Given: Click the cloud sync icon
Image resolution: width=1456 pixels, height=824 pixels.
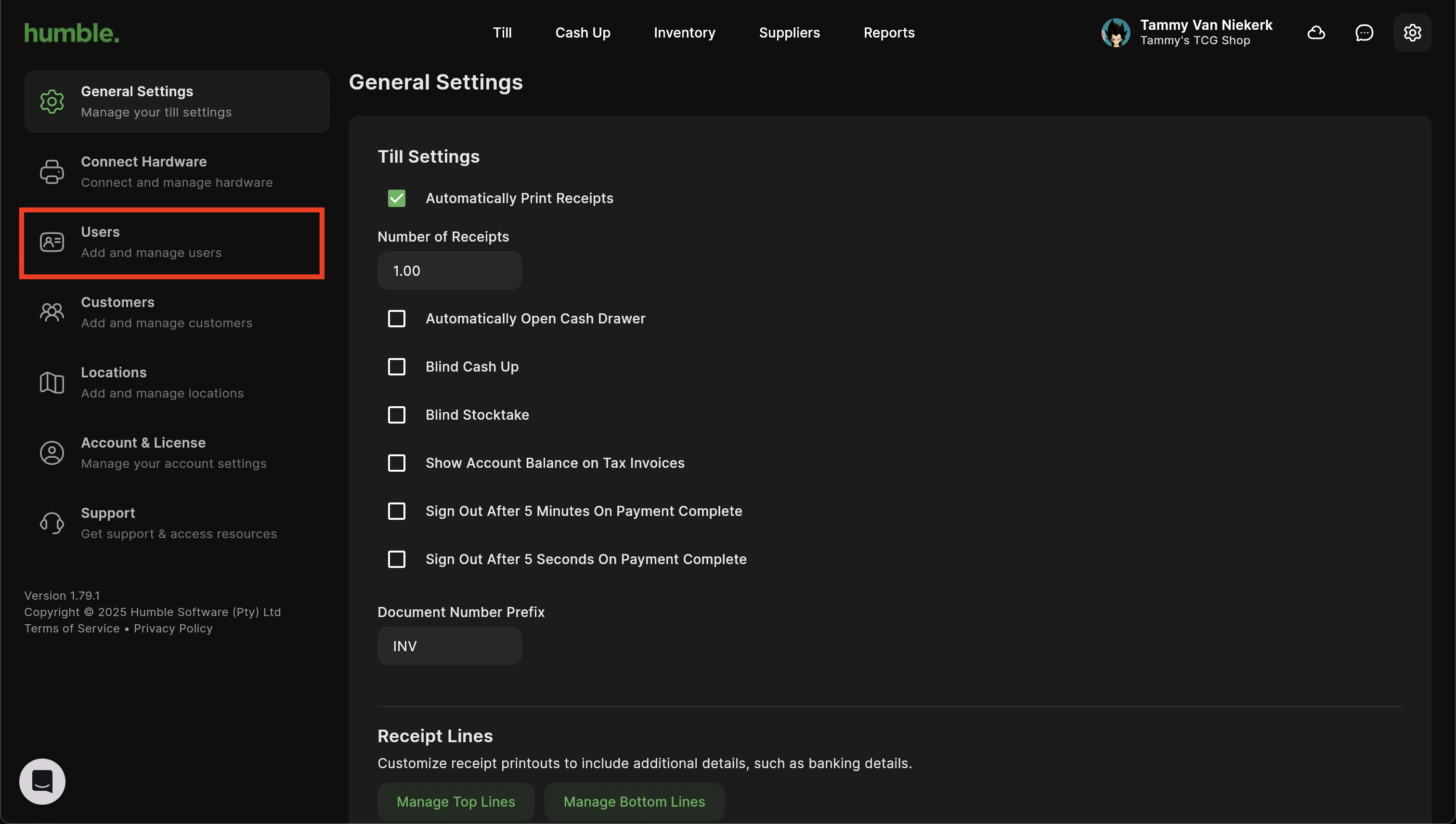Looking at the screenshot, I should pyautogui.click(x=1316, y=33).
